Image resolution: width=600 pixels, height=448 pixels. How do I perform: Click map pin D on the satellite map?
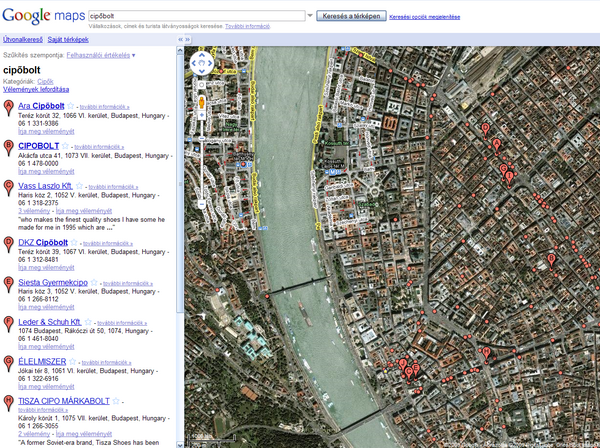(x=485, y=130)
